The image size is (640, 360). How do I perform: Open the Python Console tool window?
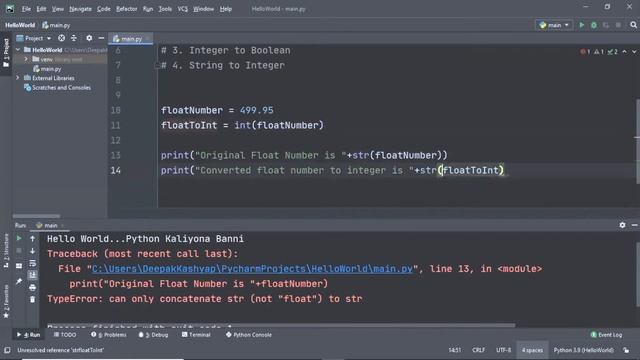point(249,335)
